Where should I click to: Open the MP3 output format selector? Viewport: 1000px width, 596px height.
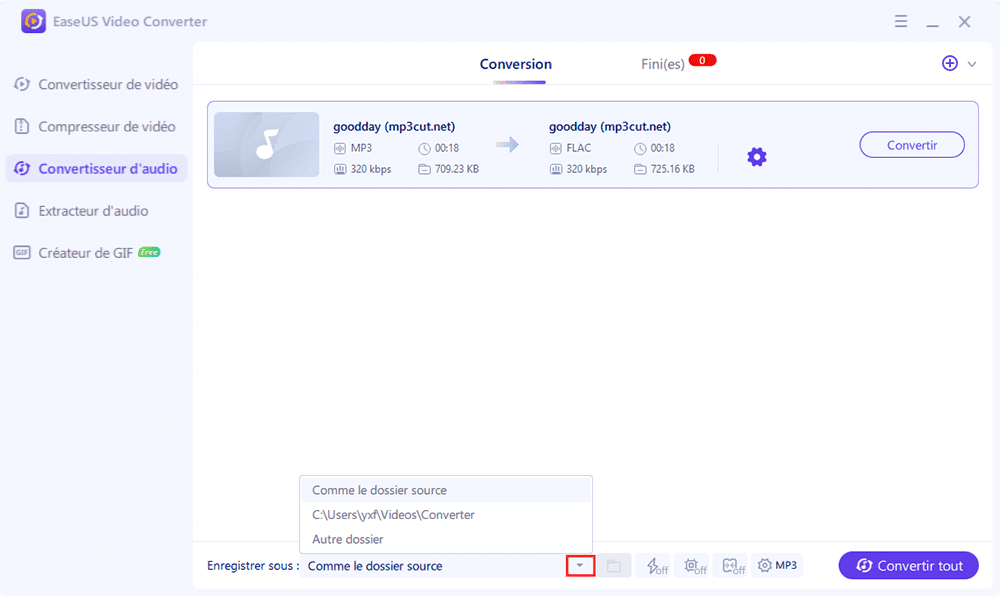point(777,566)
